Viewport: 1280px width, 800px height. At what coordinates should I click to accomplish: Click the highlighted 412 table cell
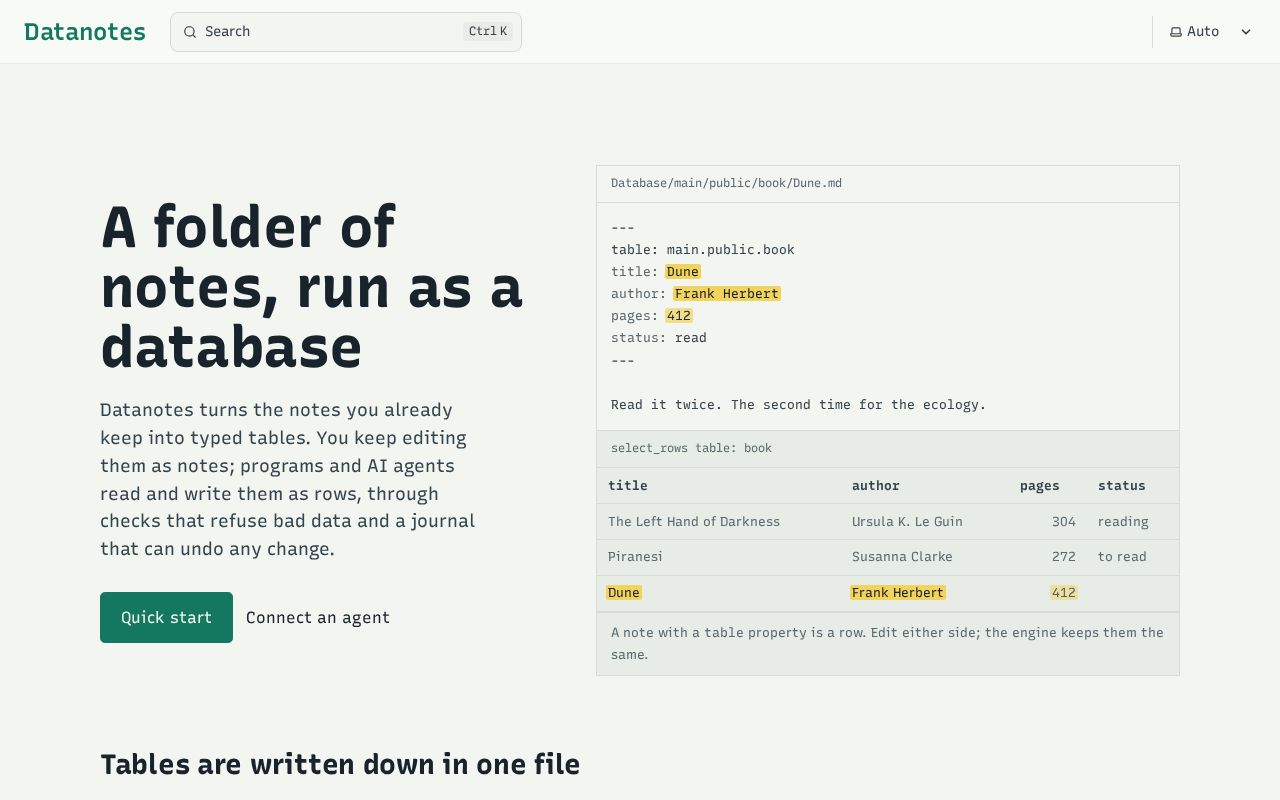pos(1064,593)
